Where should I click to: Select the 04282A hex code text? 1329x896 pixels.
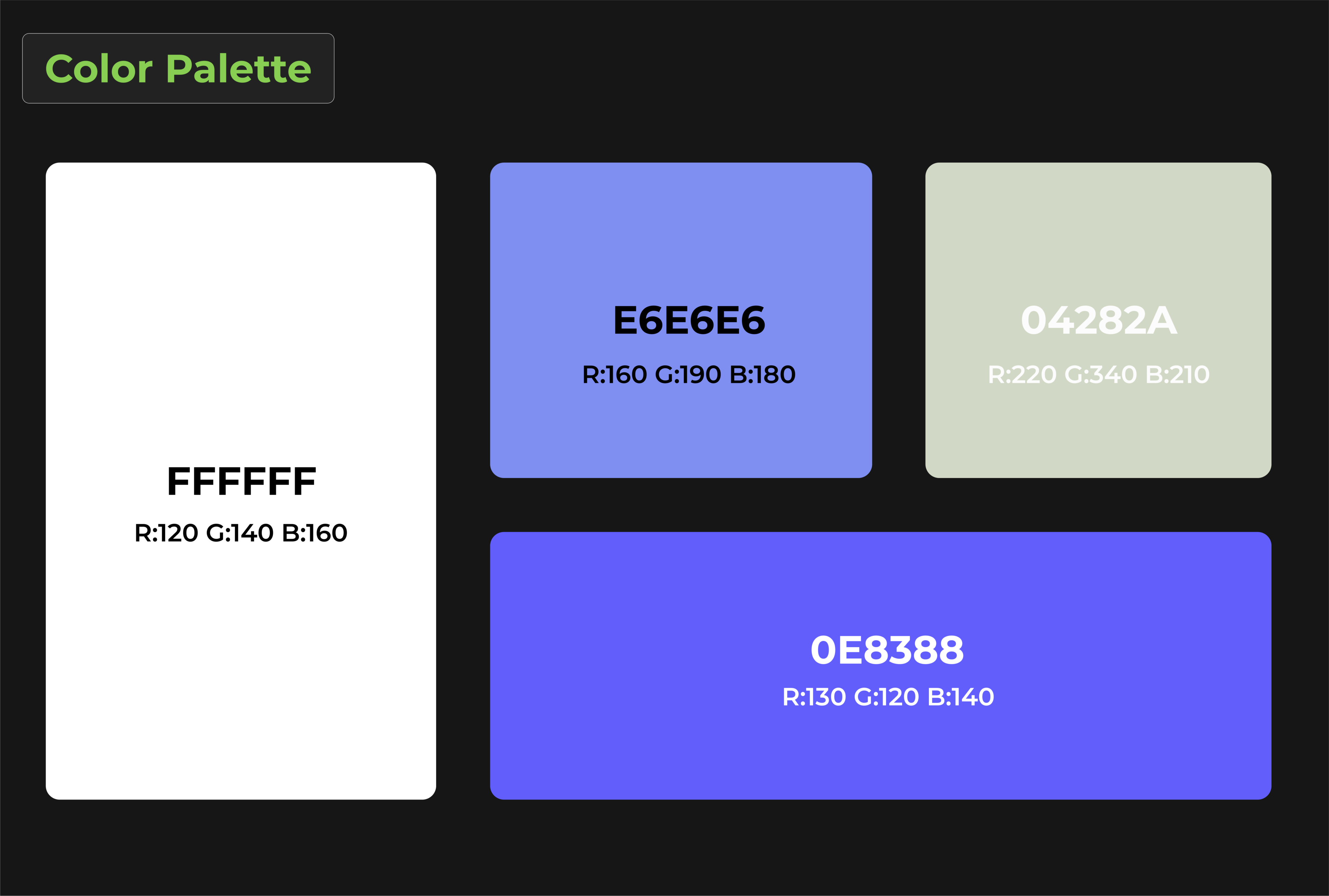click(x=1099, y=320)
